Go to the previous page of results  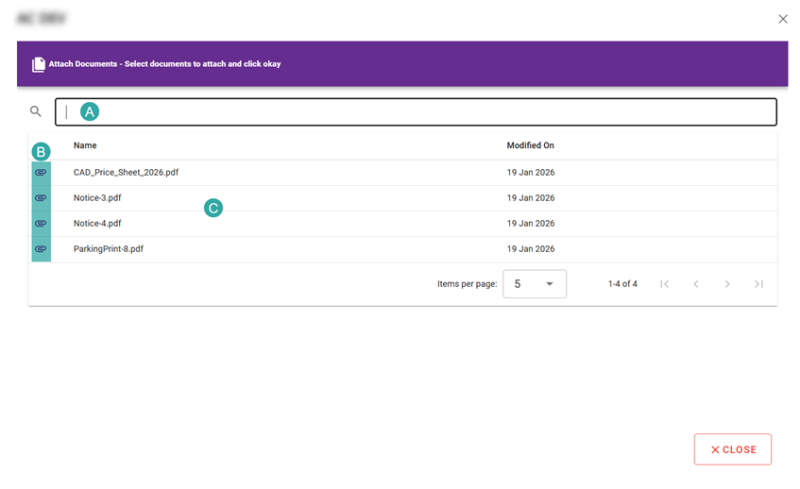click(x=696, y=284)
